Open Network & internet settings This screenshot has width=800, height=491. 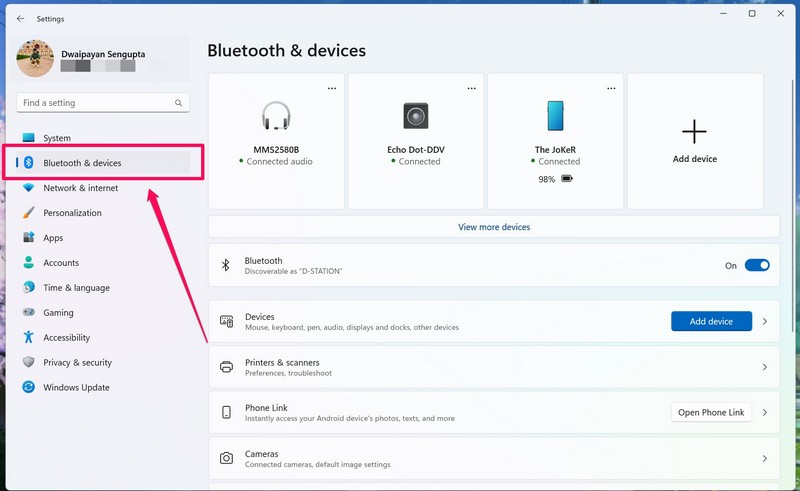(80, 188)
